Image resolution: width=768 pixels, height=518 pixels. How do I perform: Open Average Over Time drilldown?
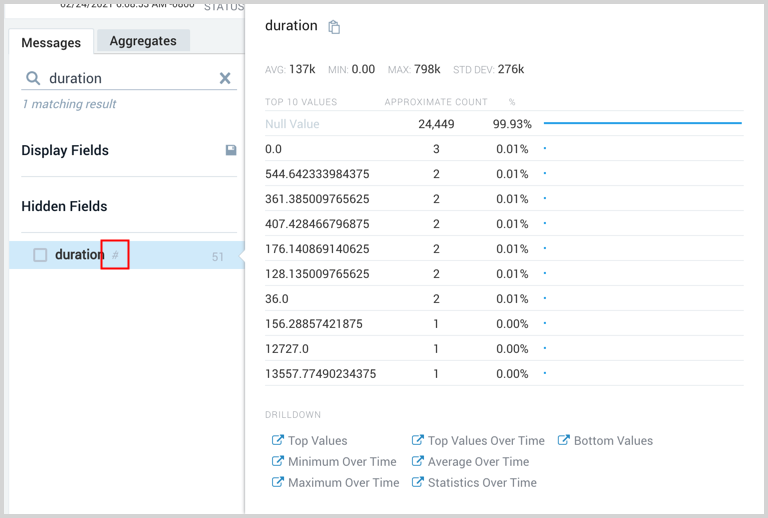pos(478,462)
